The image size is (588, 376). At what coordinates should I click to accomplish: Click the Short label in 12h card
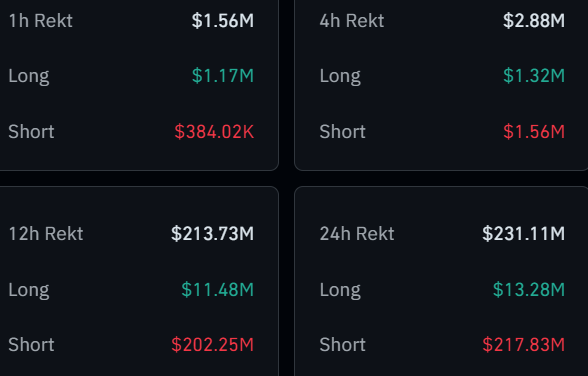pos(32,345)
